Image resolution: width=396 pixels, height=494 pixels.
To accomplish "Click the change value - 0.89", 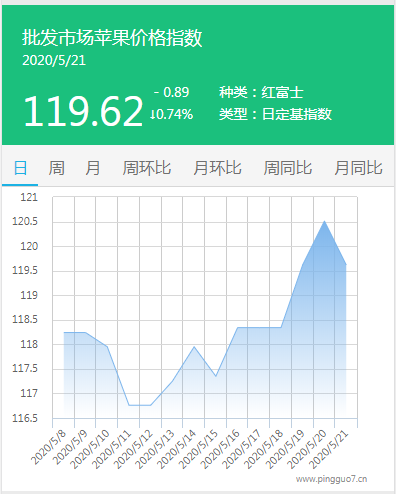I will pyautogui.click(x=172, y=92).
